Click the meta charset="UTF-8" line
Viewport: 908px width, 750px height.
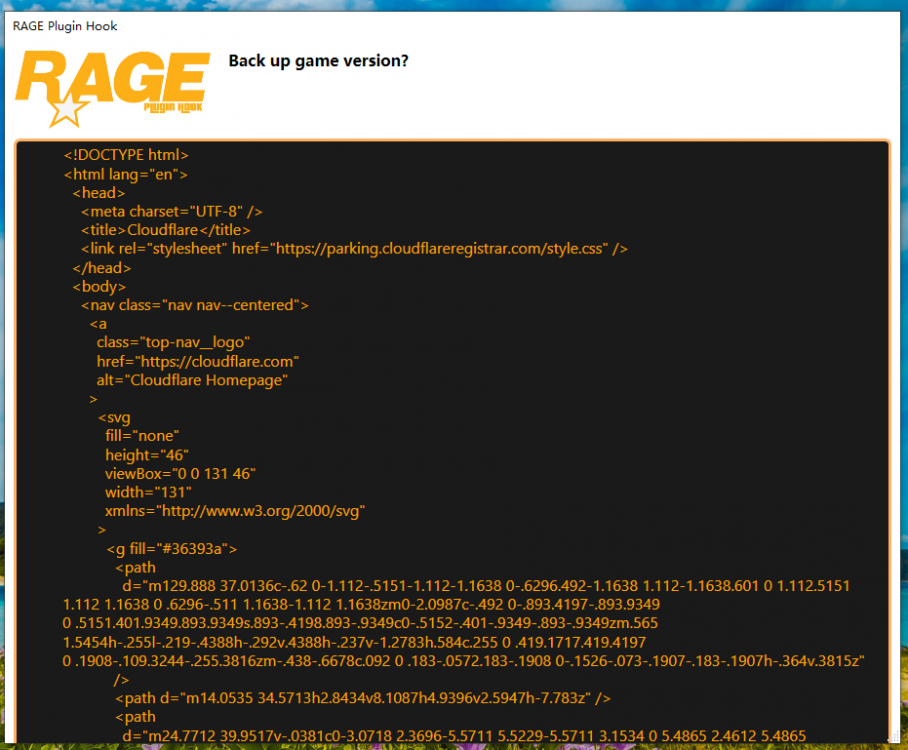tap(172, 211)
